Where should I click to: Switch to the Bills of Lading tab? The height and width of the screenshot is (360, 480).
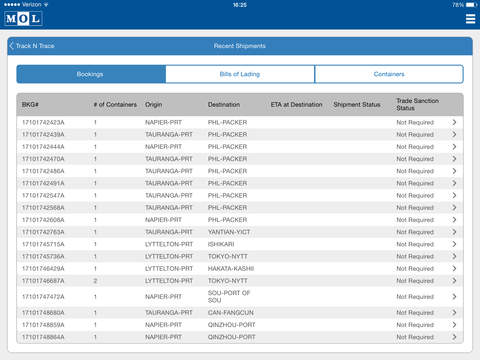click(240, 74)
